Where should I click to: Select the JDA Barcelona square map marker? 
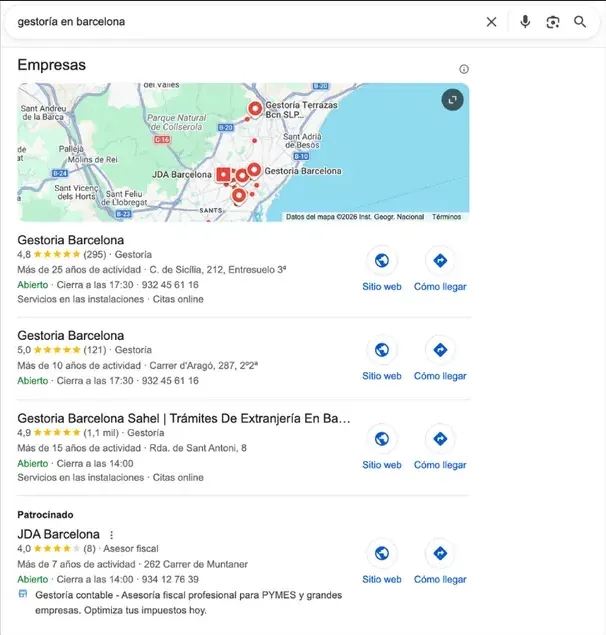(223, 175)
